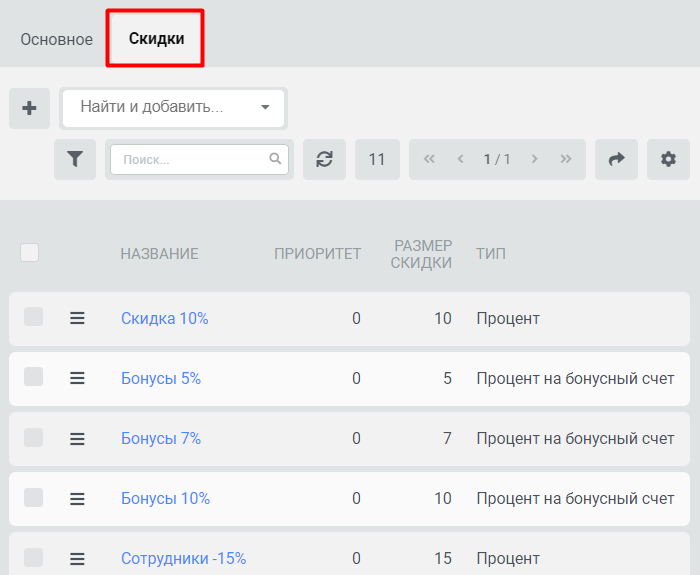Click the magnifier icon in search field
Screen dimensions: 700x575
pos(275,158)
